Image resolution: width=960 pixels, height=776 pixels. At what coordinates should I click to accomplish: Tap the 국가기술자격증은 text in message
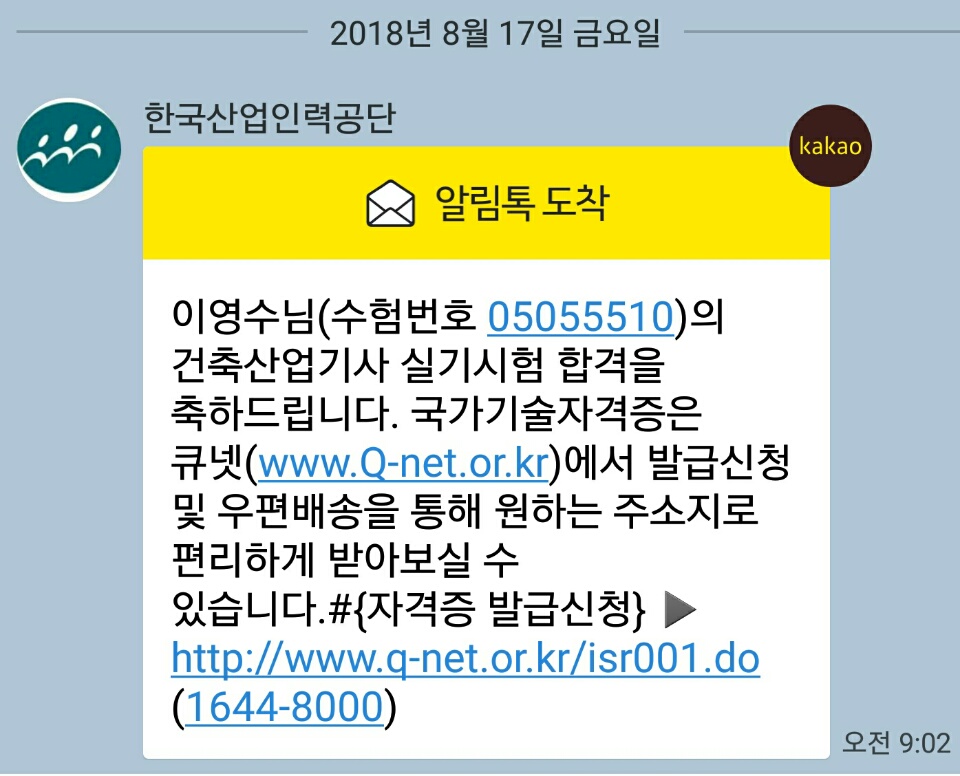click(556, 414)
